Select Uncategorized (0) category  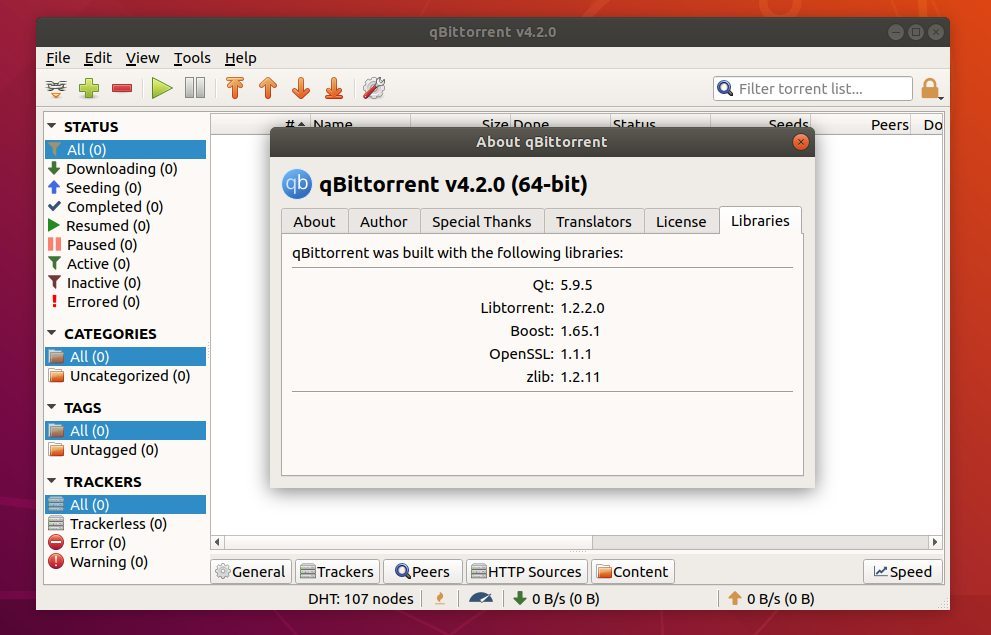125,376
